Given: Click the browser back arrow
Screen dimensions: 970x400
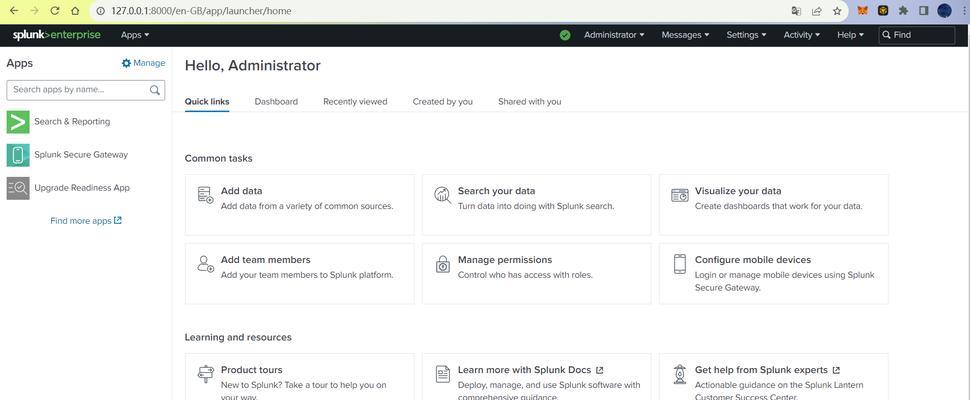Looking at the screenshot, I should click(x=14, y=11).
